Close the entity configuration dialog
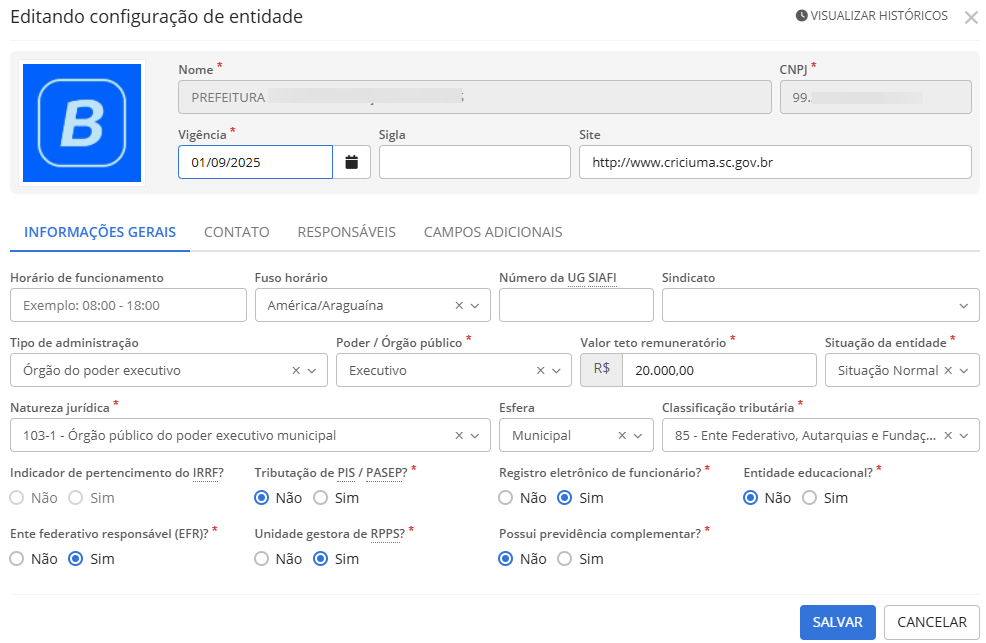The image size is (986, 643). click(971, 18)
